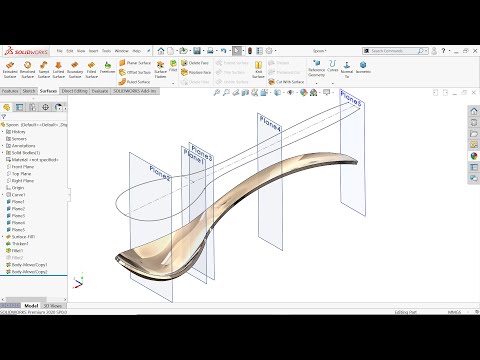The image size is (480, 360).
Task: Open the FeatureManager design tree tab
Action: coord(6,107)
